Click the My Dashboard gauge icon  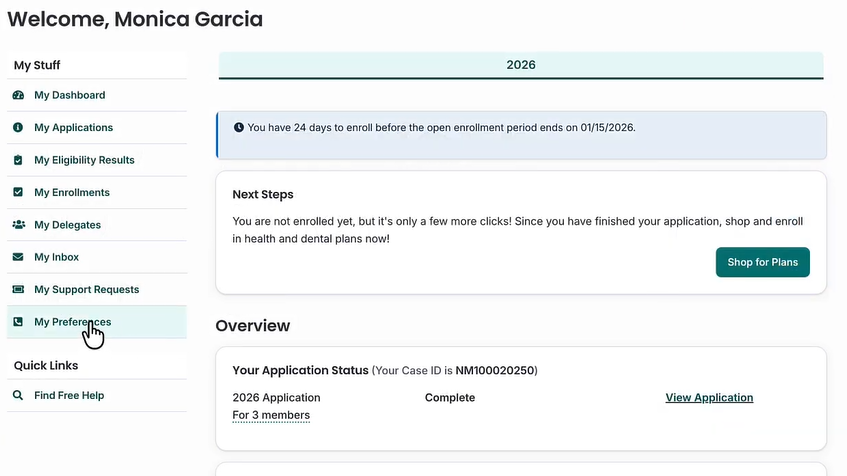(x=18, y=95)
